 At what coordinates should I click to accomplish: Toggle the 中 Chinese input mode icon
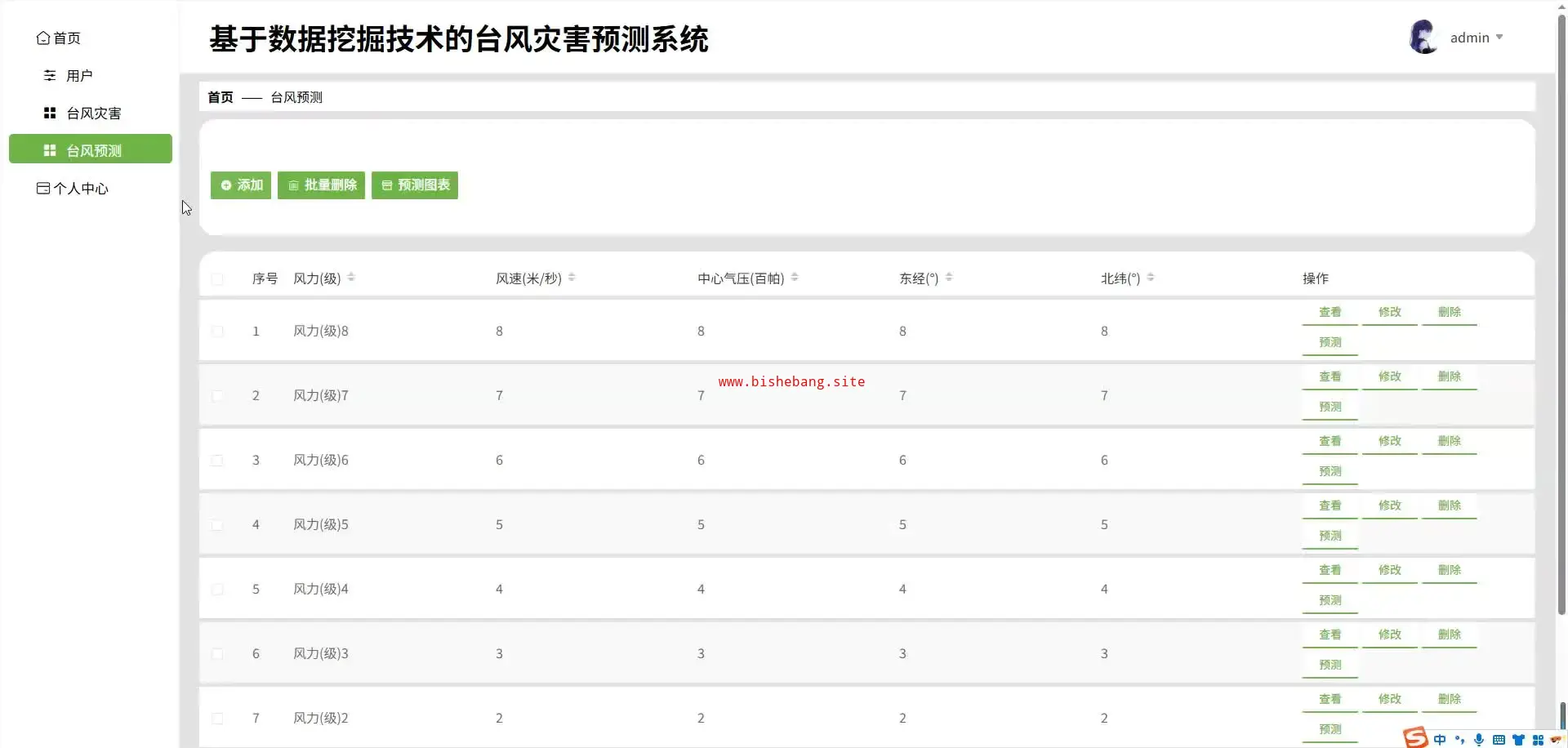point(1440,740)
